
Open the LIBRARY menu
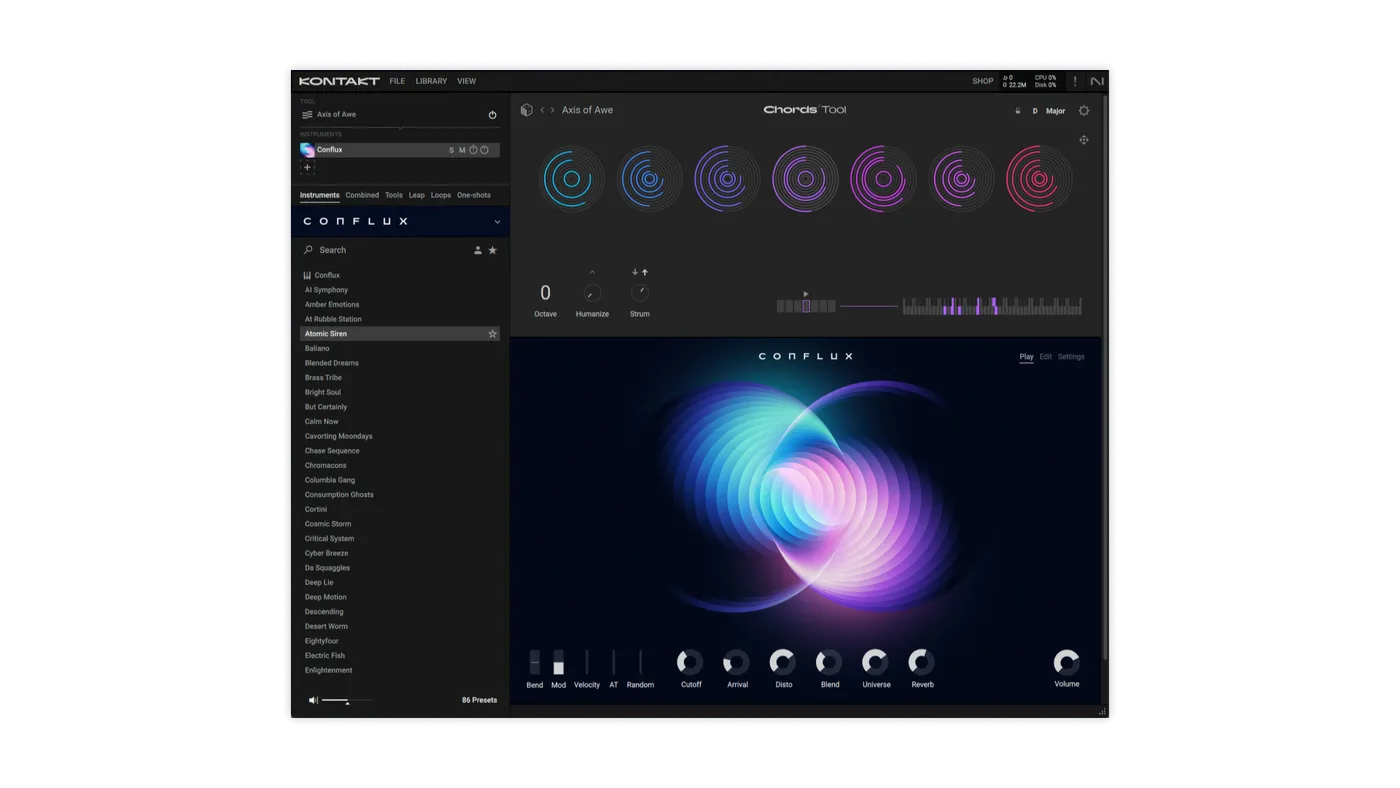pos(431,81)
